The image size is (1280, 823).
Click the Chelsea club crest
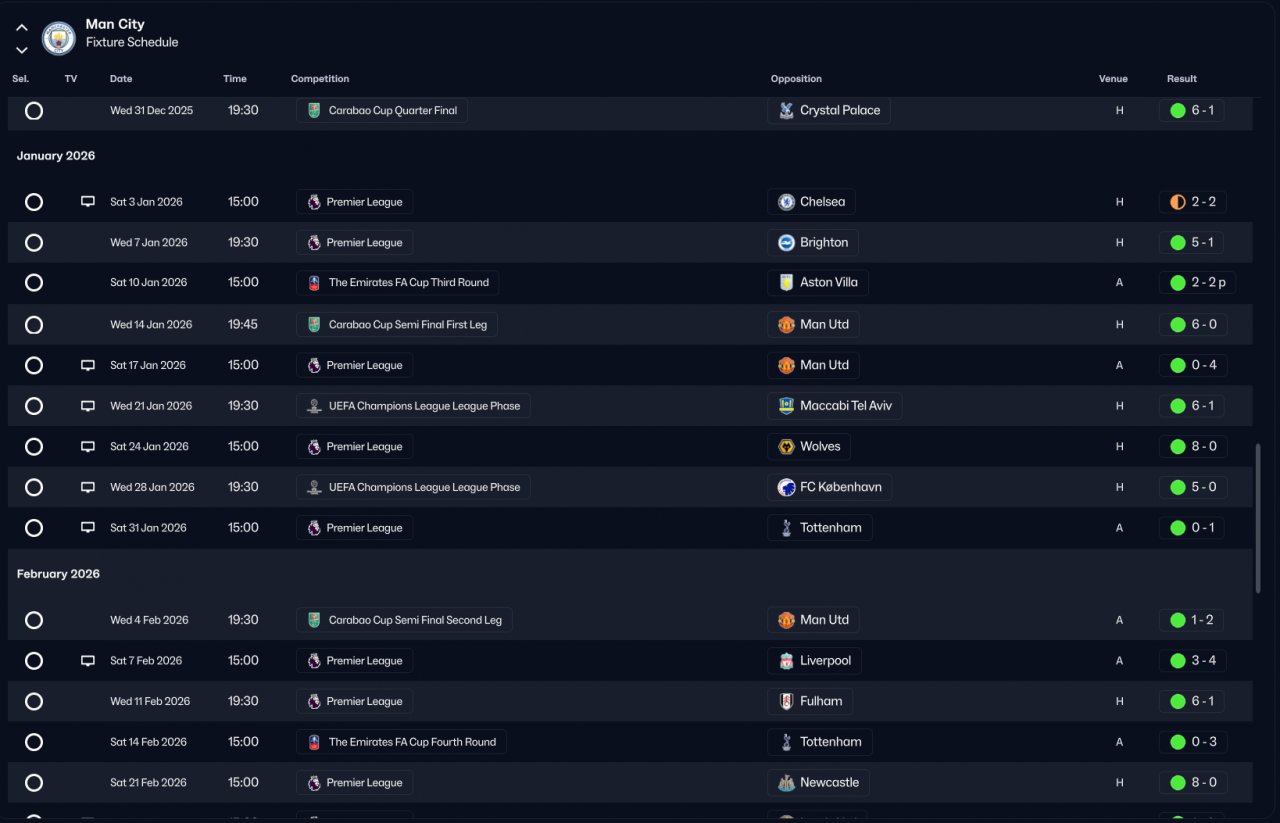tap(787, 202)
